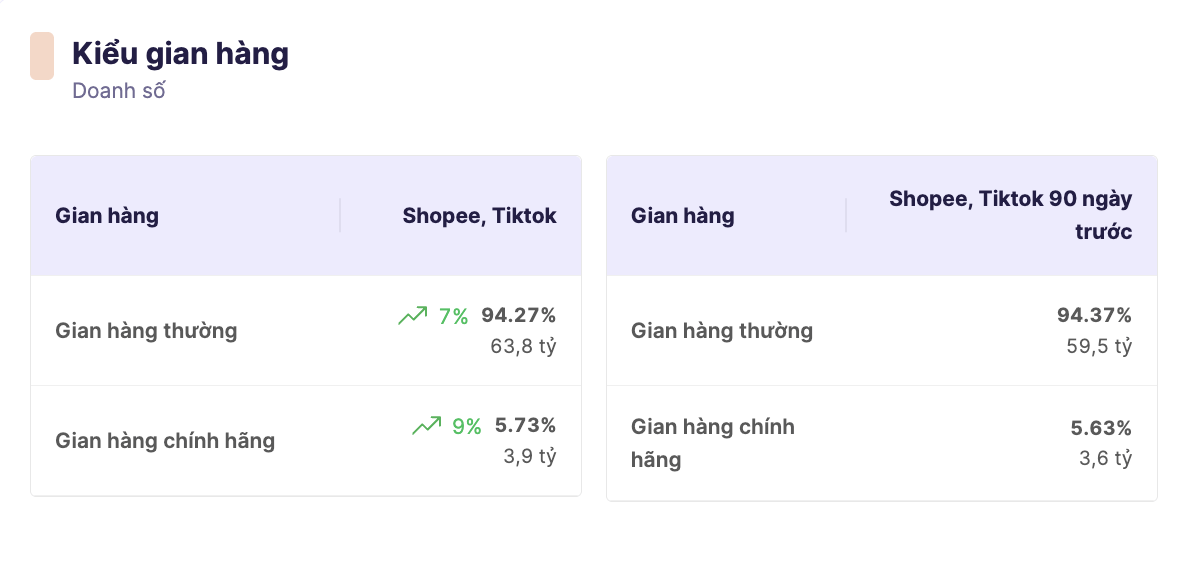Click the 5.73% share value
The height and width of the screenshot is (576, 1178).
pyautogui.click(x=525, y=426)
